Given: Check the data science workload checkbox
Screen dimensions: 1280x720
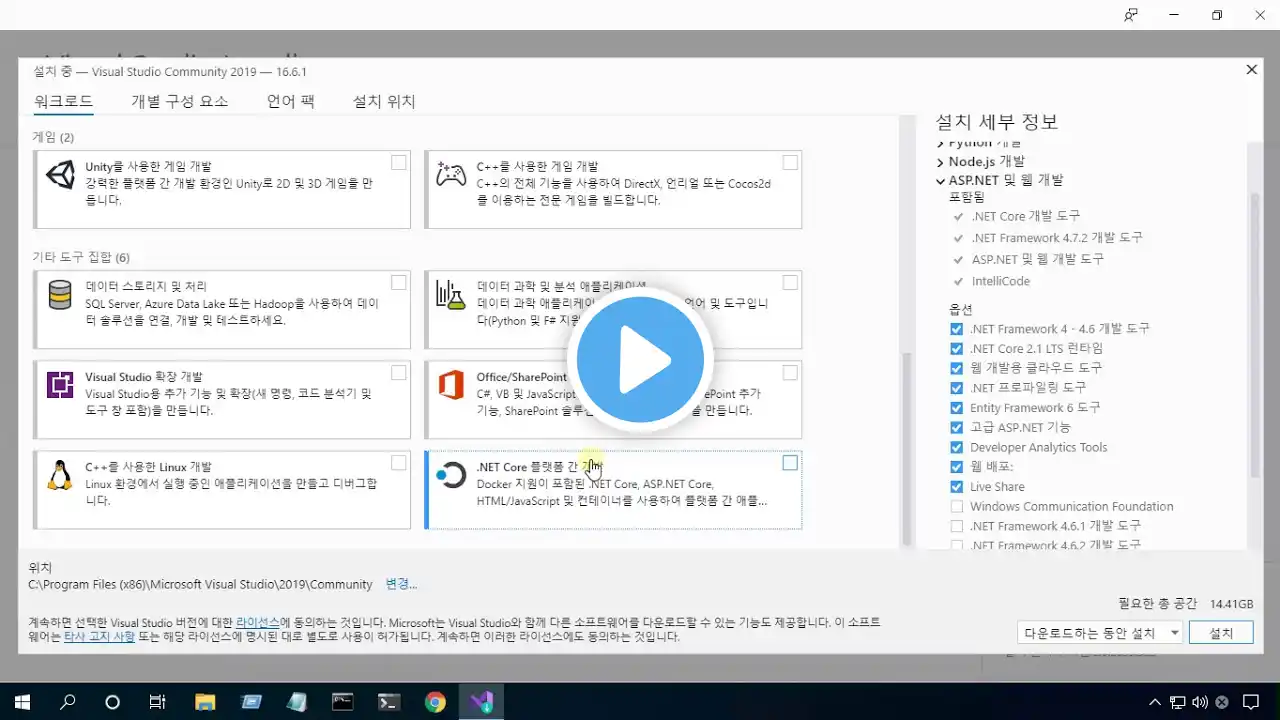Looking at the screenshot, I should [x=790, y=283].
